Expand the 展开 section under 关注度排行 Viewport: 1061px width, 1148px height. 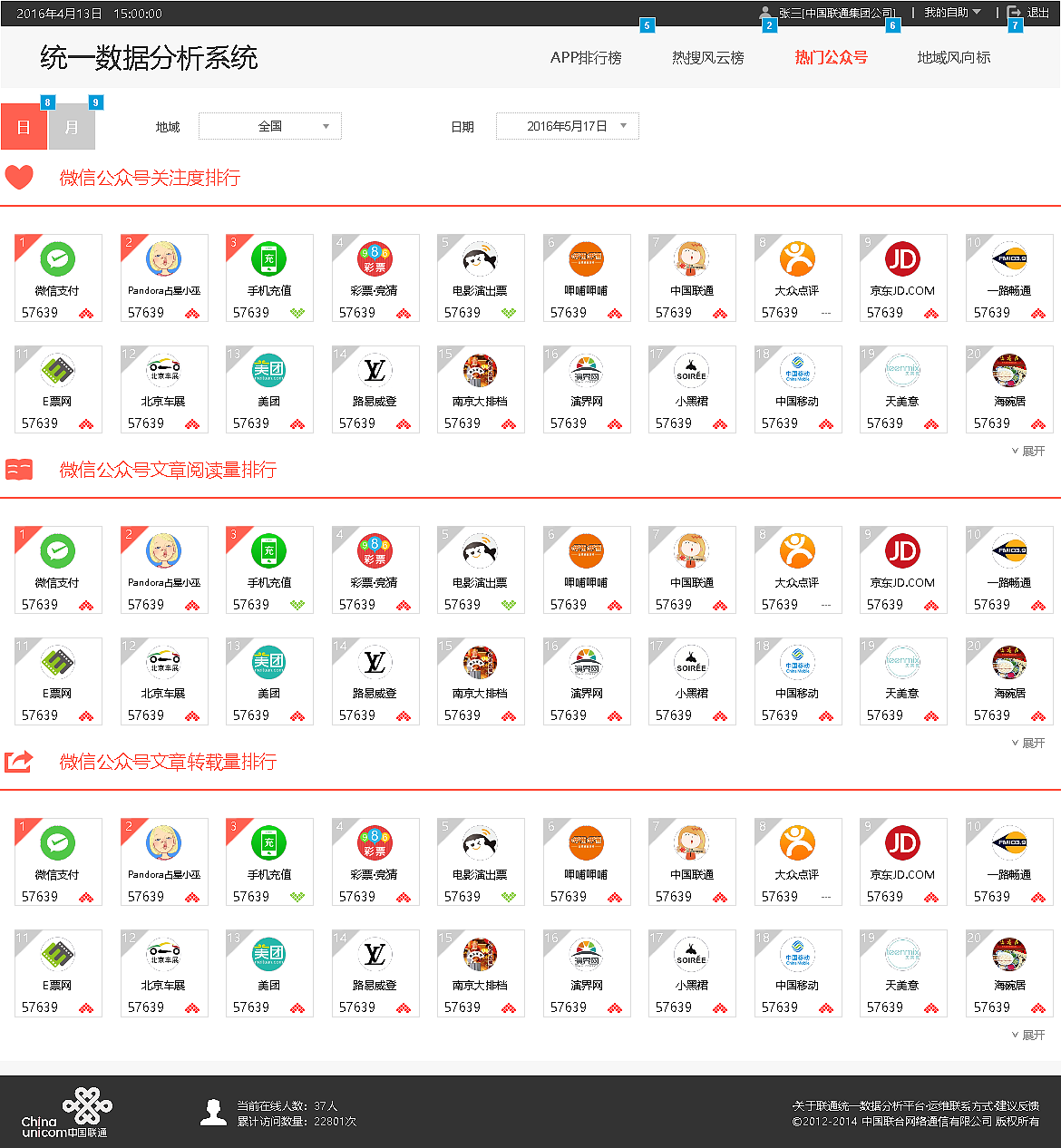1028,451
